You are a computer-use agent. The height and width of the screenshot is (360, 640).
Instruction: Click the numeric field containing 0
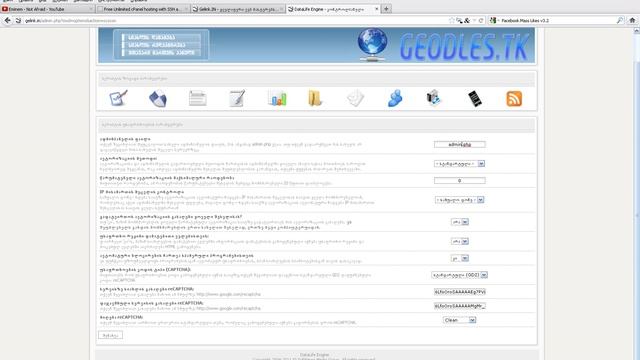[460, 180]
